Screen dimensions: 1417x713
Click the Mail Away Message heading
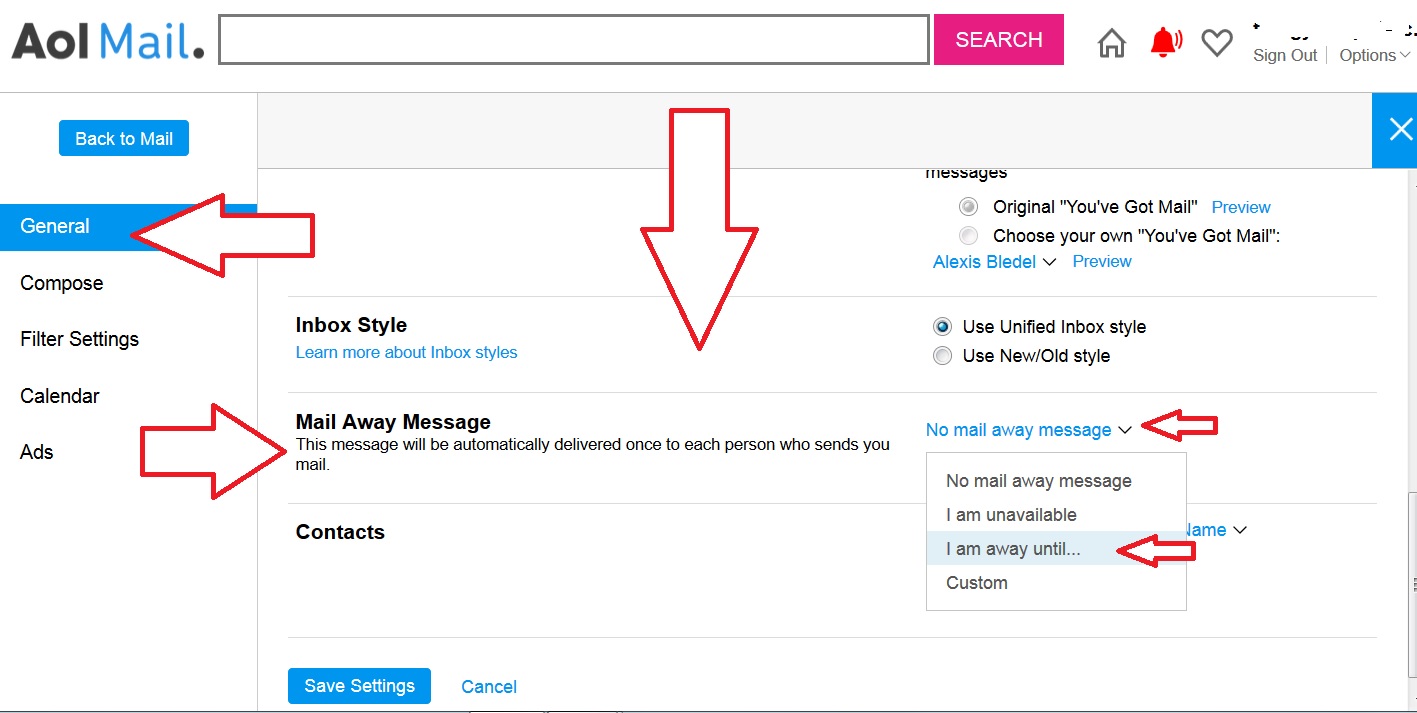(x=393, y=422)
